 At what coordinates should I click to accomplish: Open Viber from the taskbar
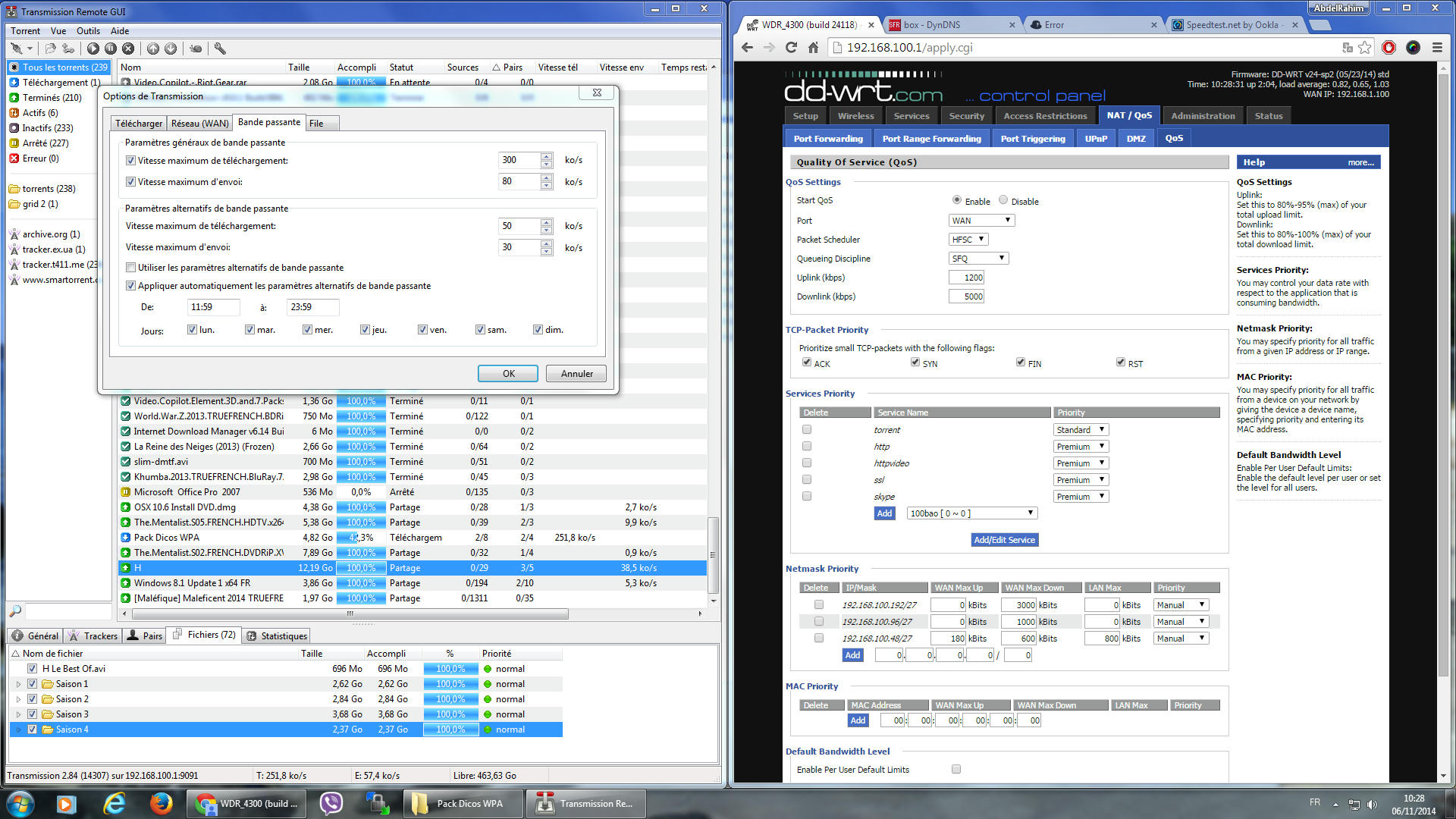coord(331,803)
